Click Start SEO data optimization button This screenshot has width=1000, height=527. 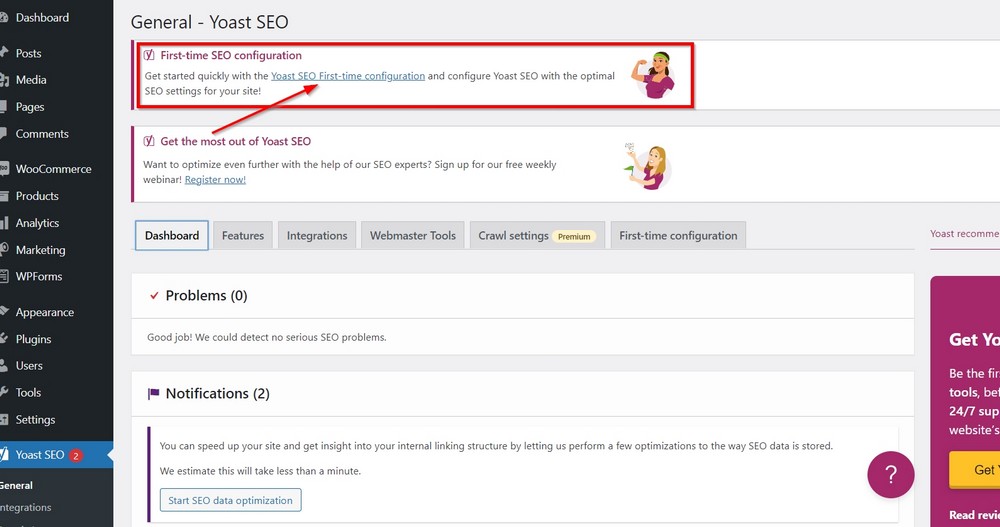(x=230, y=500)
